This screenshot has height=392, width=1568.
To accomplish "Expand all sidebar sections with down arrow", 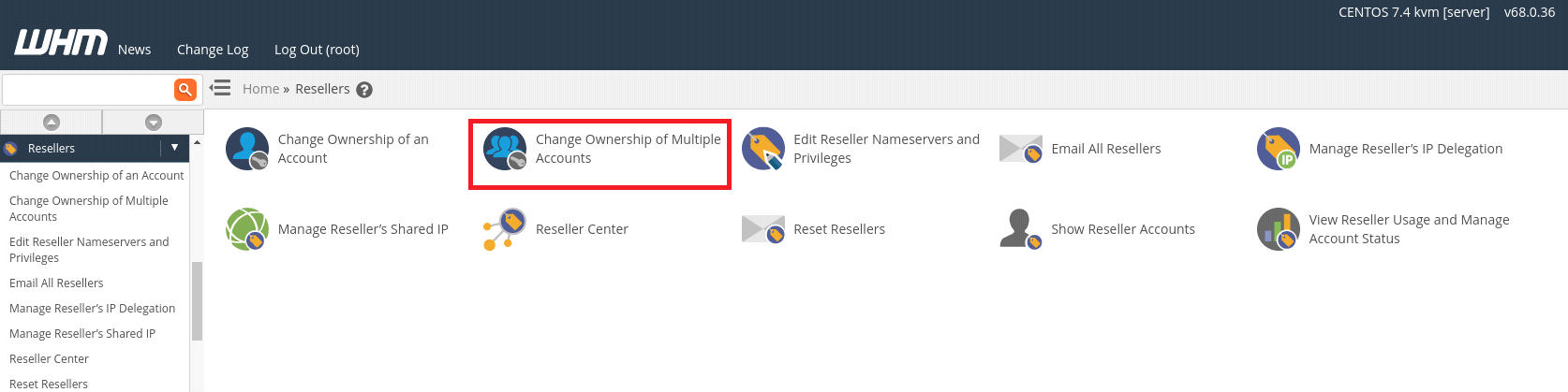I will [x=154, y=122].
